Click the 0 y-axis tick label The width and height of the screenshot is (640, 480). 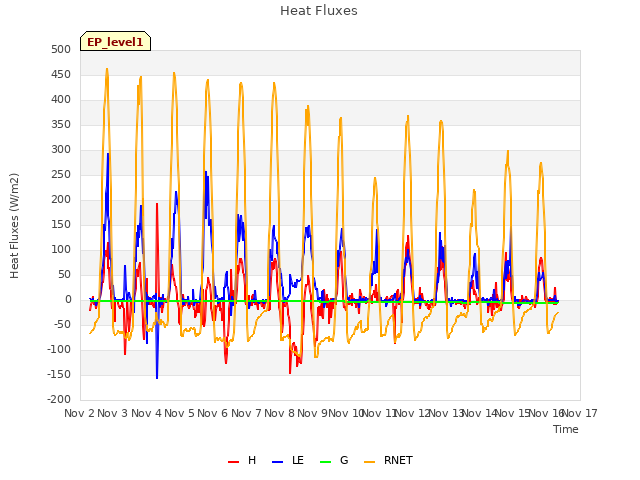click(x=68, y=300)
